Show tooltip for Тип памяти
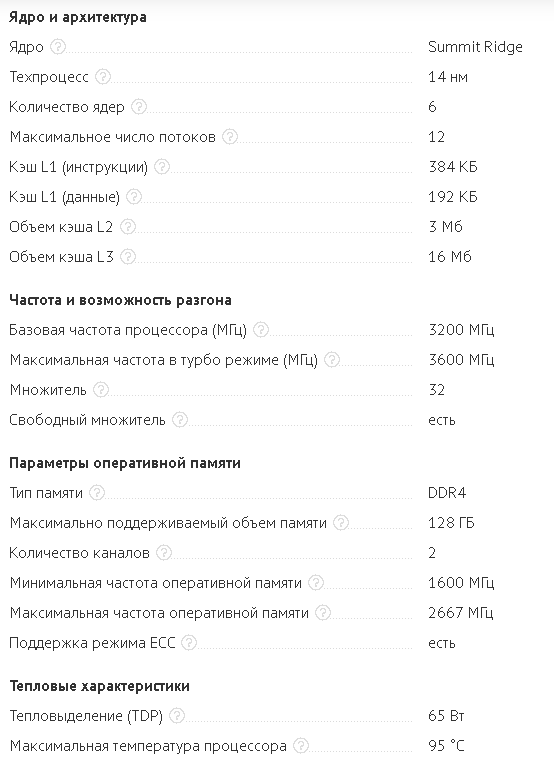Screen dimensions: 554x772 97,492
